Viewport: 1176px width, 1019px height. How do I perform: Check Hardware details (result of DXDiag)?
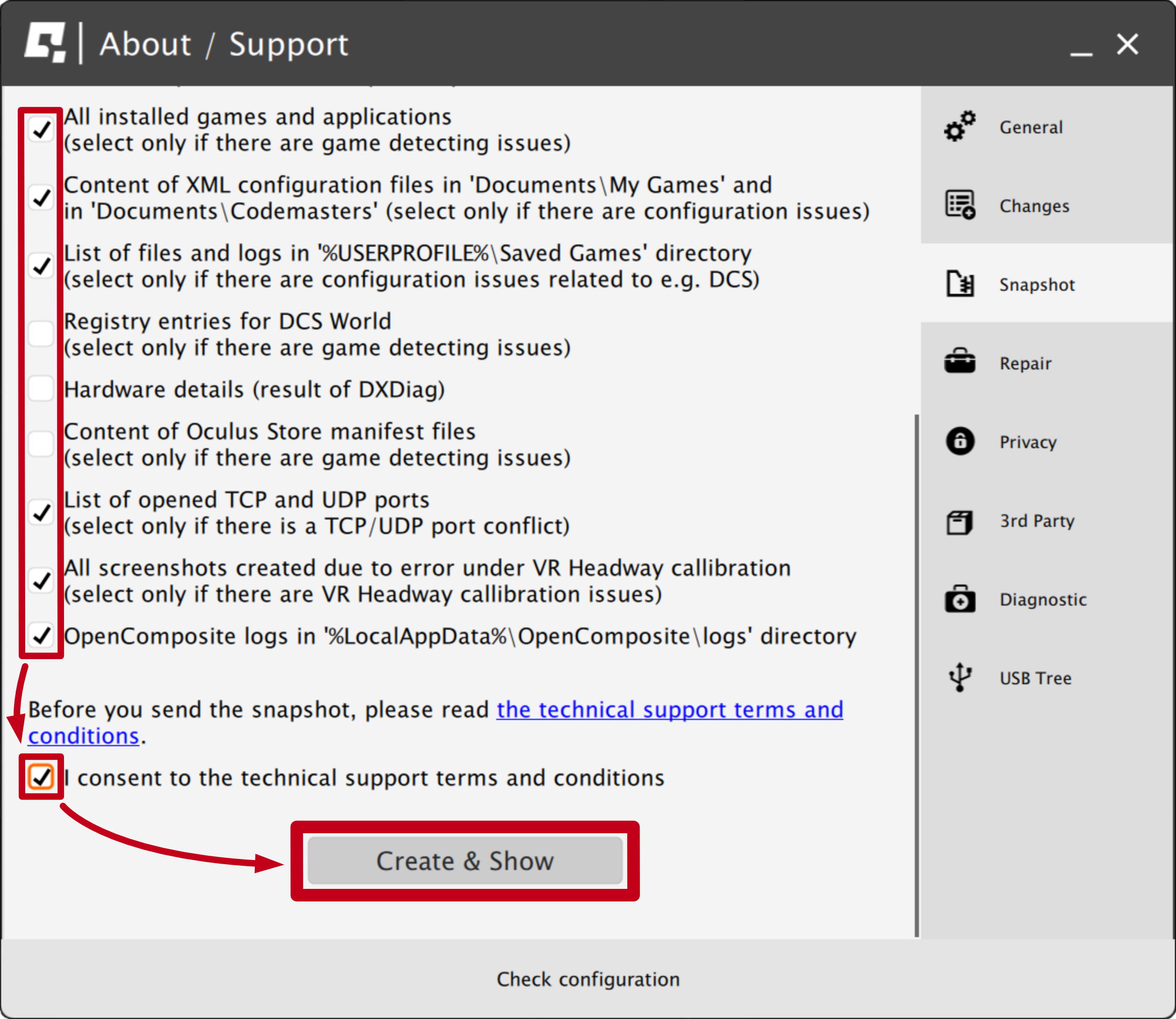pos(40,388)
